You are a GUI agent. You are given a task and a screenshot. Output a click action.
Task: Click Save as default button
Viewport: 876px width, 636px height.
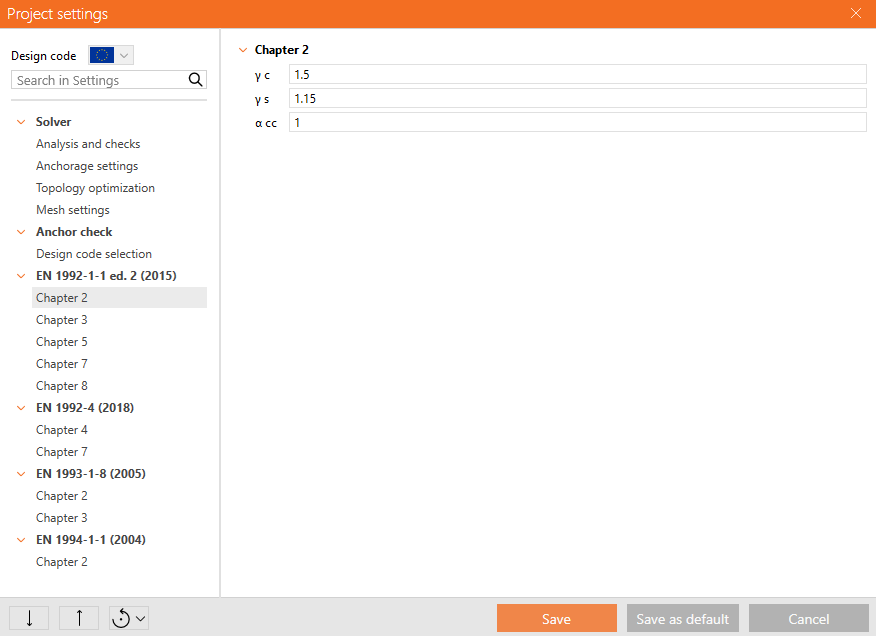(x=683, y=618)
